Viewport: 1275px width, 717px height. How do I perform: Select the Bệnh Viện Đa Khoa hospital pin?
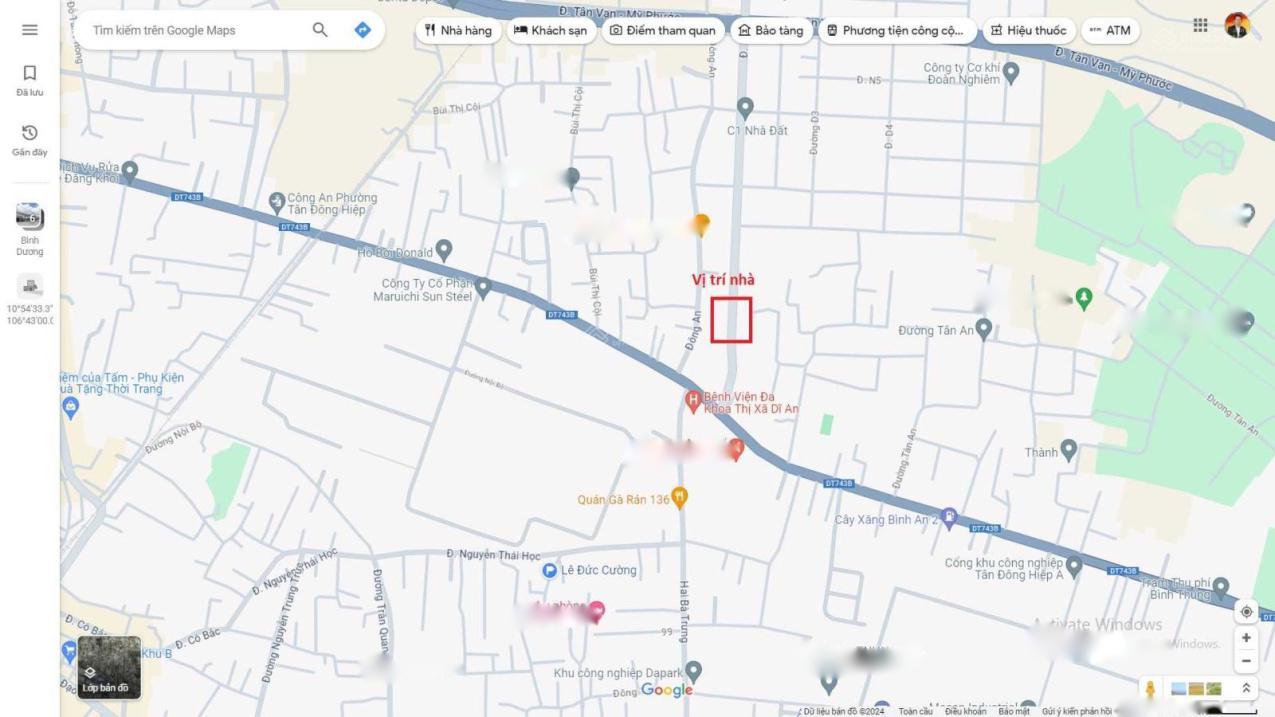click(692, 402)
